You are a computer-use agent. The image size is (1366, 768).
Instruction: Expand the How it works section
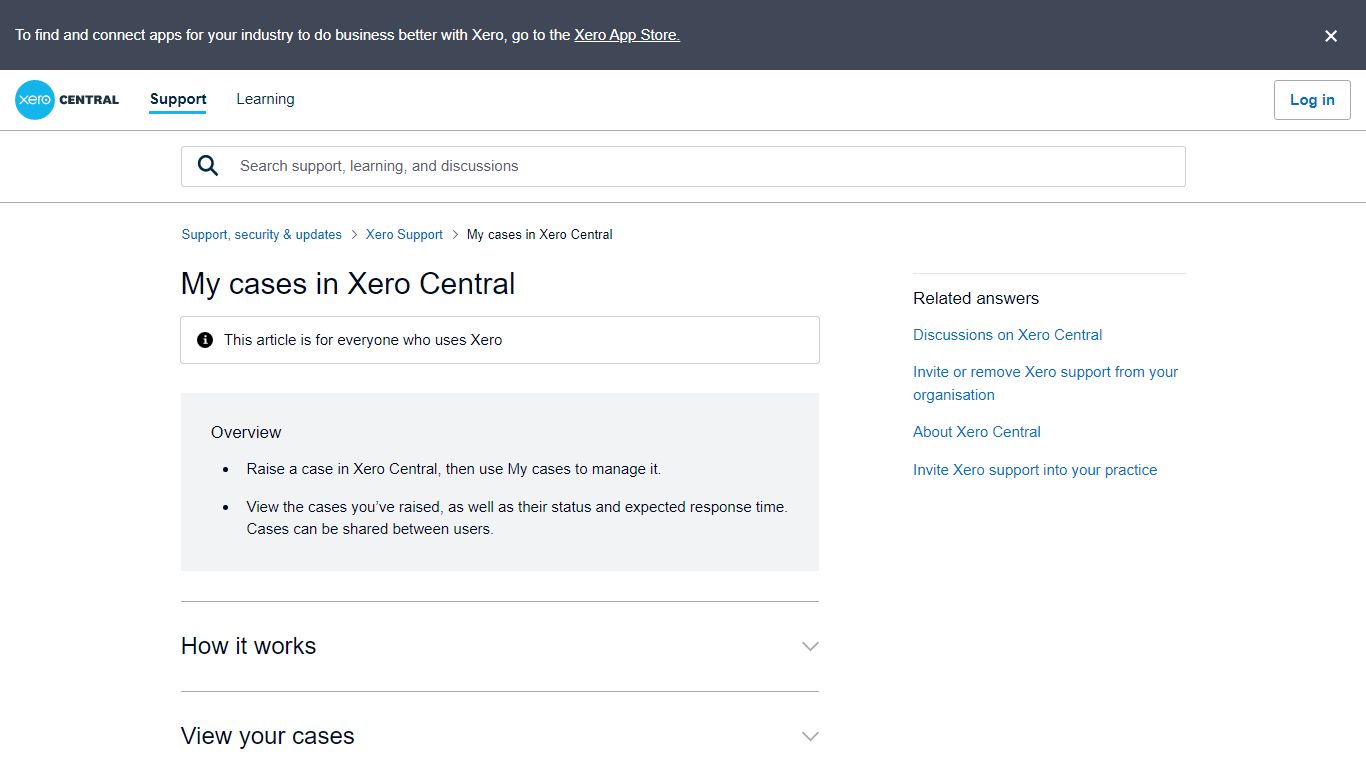coord(810,646)
